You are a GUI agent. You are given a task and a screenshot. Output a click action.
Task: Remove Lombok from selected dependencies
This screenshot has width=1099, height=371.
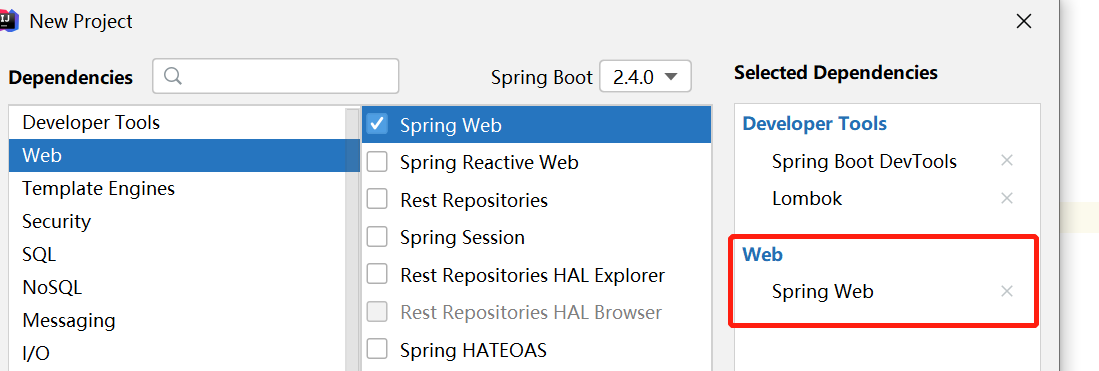click(x=1007, y=198)
